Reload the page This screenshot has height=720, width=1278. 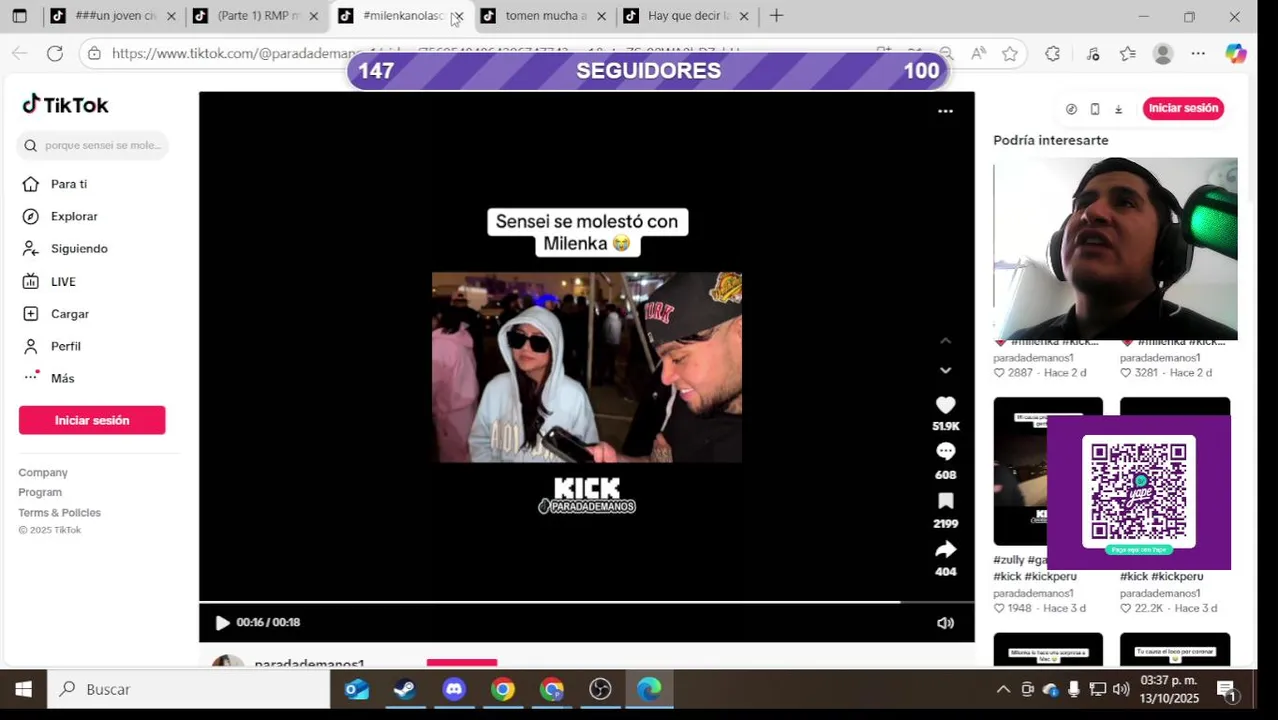click(x=55, y=53)
